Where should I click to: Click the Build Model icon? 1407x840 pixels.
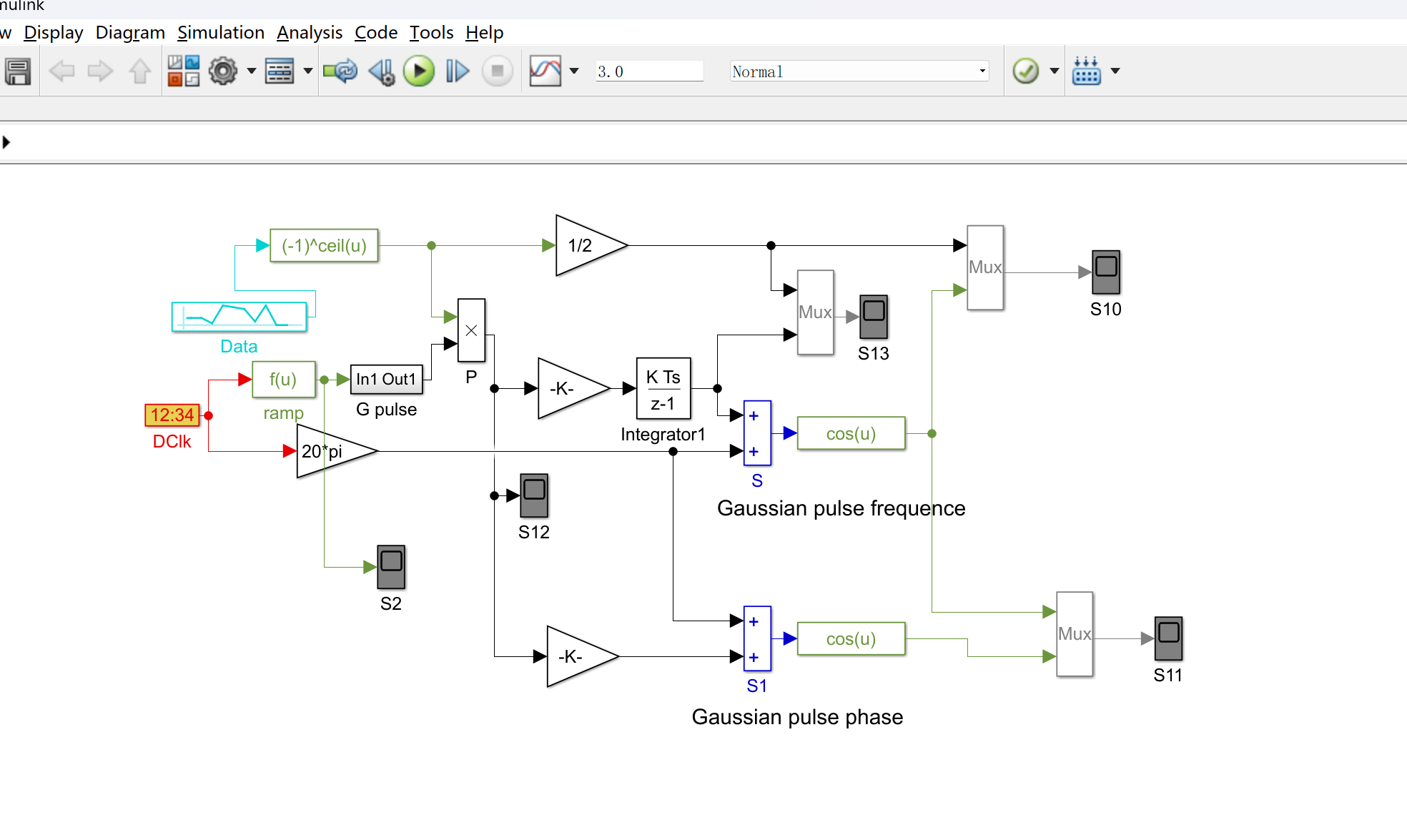(x=1087, y=71)
